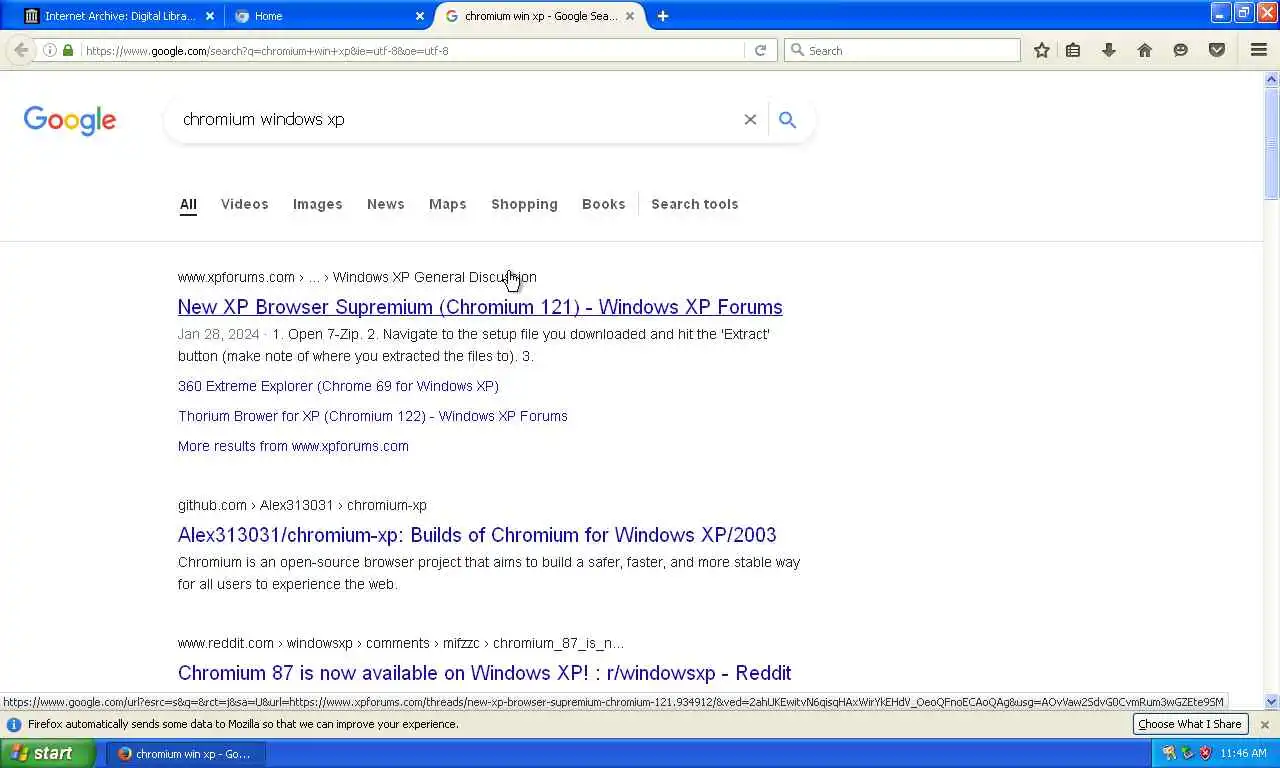Switch to Videos results

(245, 204)
